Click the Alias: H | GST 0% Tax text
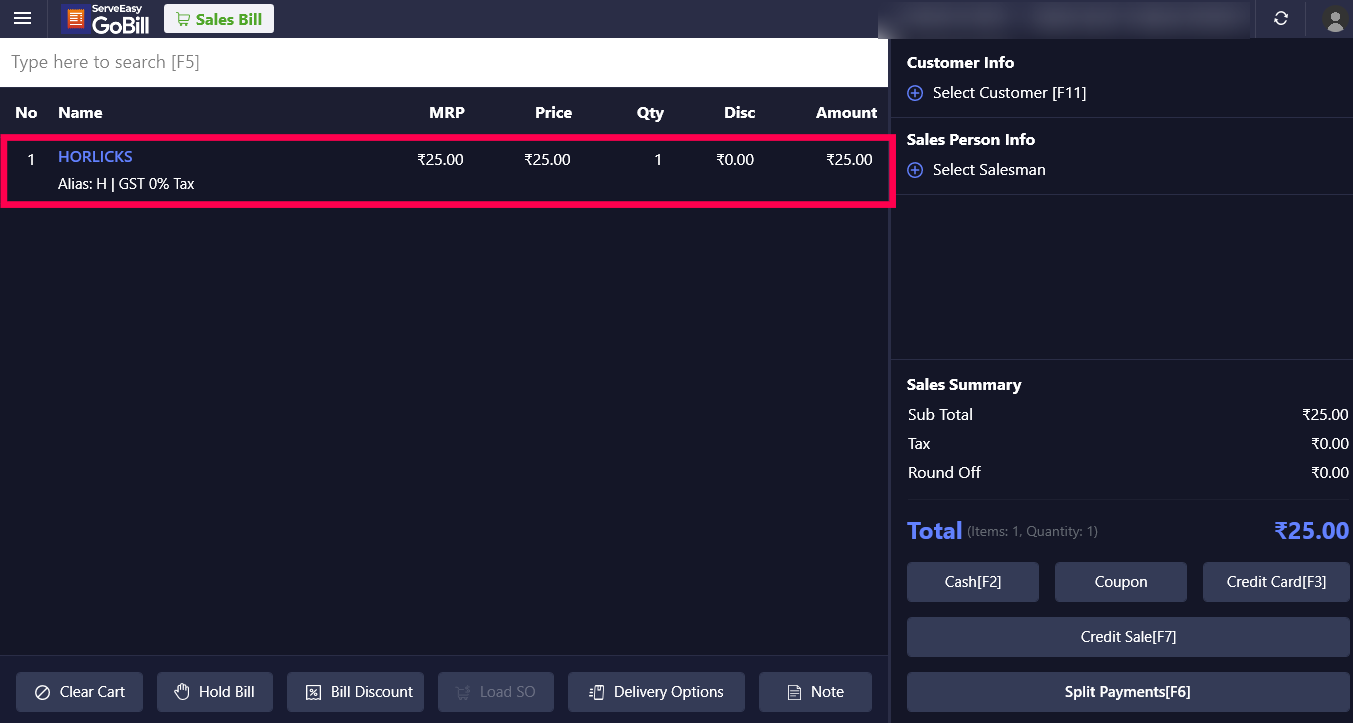This screenshot has height=723, width=1353. 126,184
